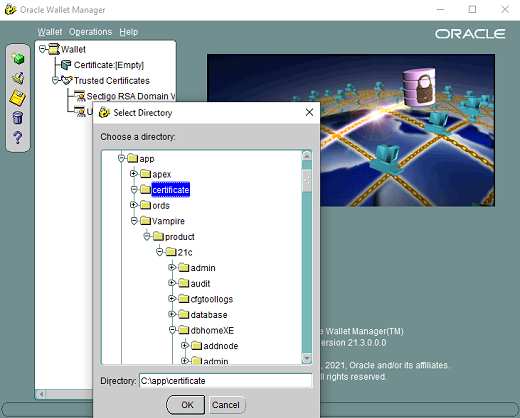Select Trusted Certificates label in wallet tree
The width and height of the screenshot is (520, 418).
pyautogui.click(x=112, y=80)
